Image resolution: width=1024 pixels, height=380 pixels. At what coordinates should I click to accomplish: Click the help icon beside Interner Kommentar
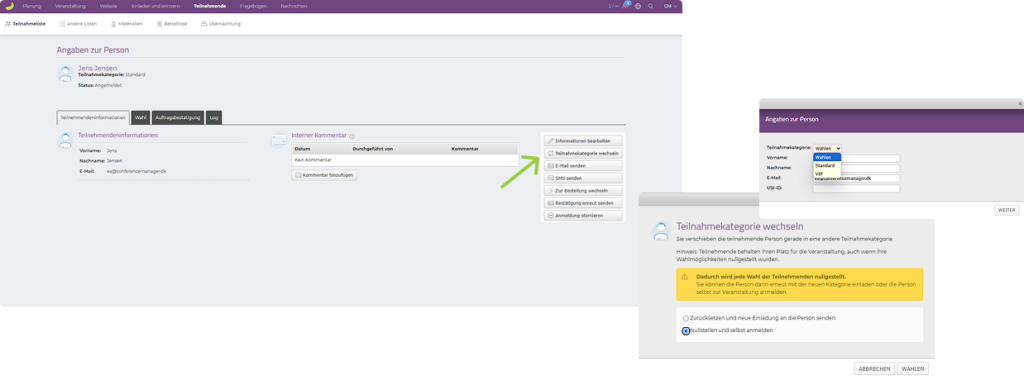(x=352, y=136)
